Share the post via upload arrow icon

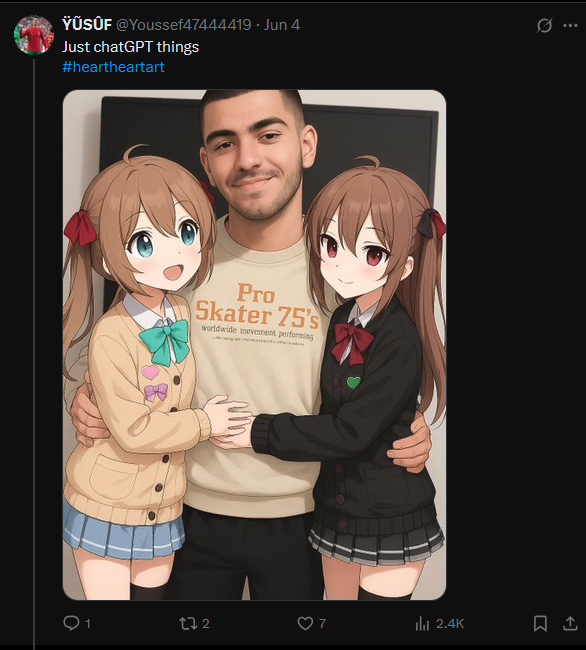click(570, 623)
